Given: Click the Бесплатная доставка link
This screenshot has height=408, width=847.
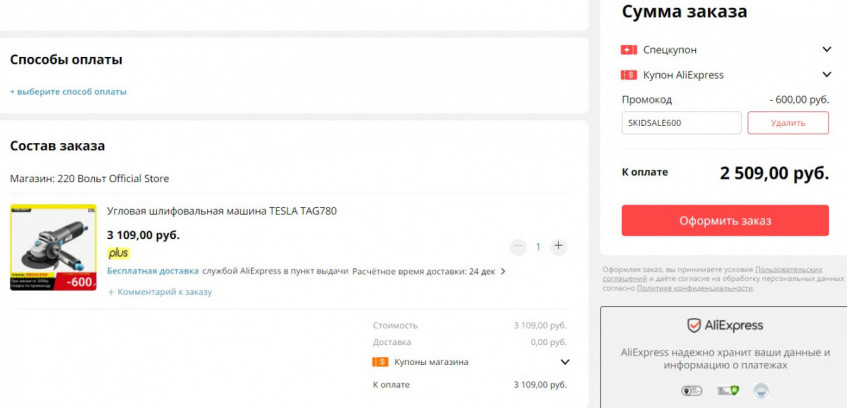Looking at the screenshot, I should [x=152, y=271].
